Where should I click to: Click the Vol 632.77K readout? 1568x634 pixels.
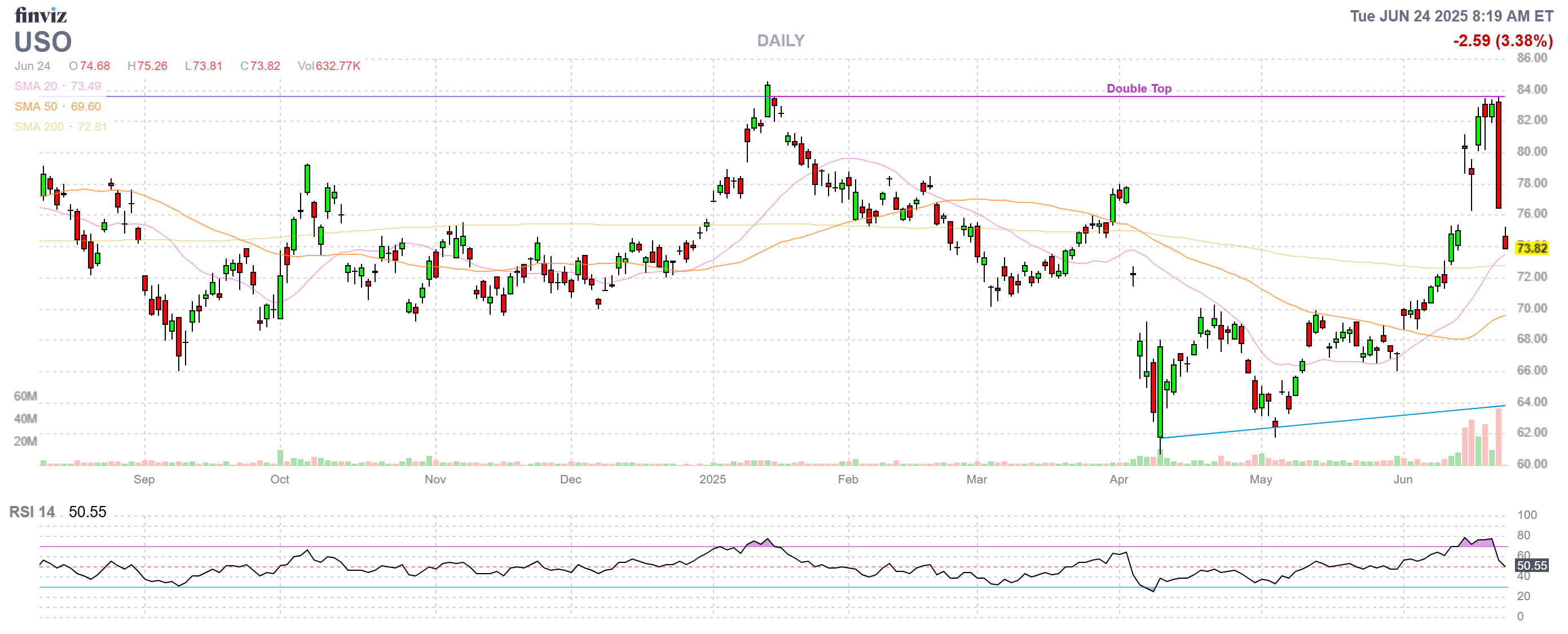329,65
